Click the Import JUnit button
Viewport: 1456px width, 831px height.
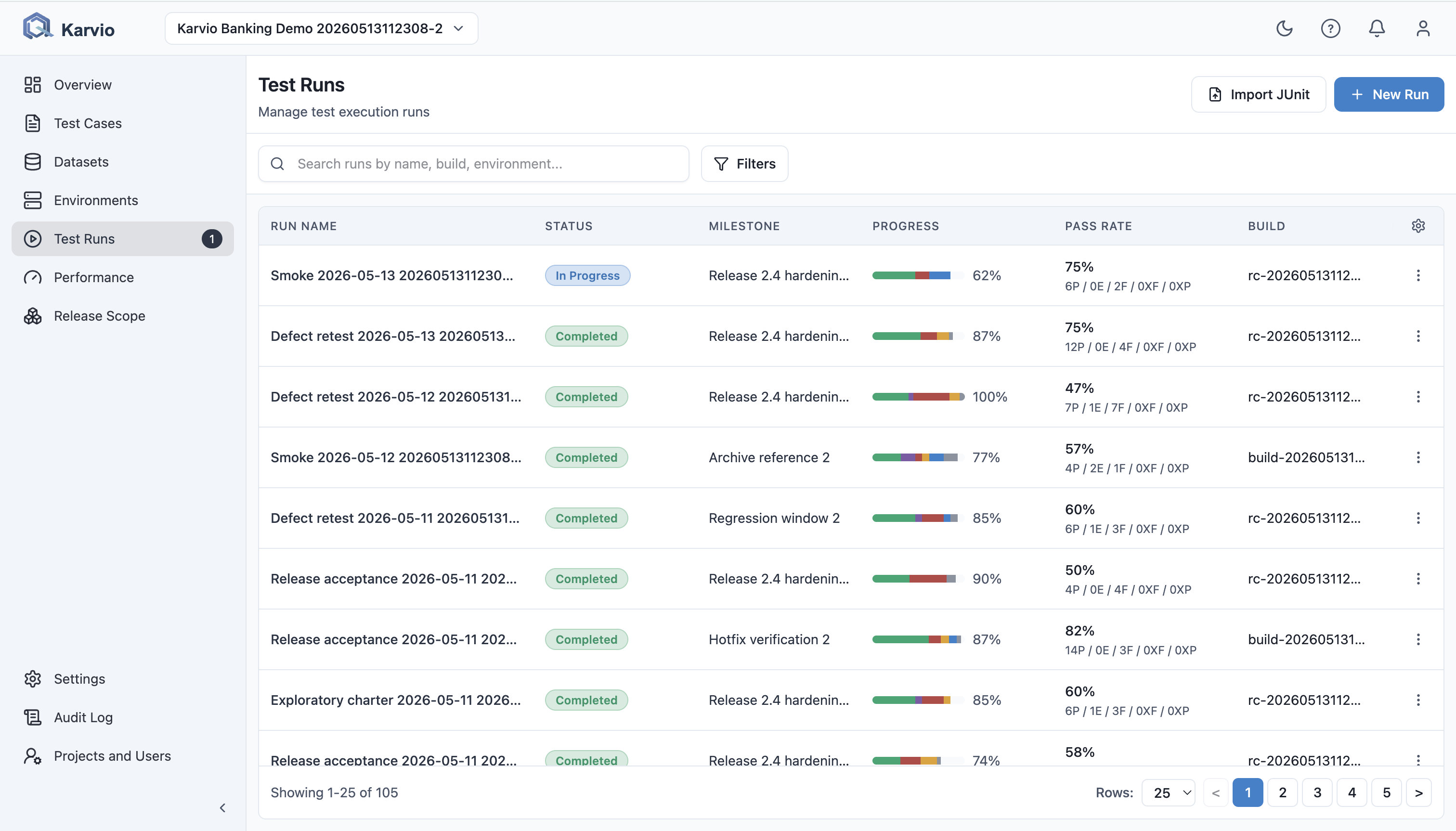coord(1258,95)
